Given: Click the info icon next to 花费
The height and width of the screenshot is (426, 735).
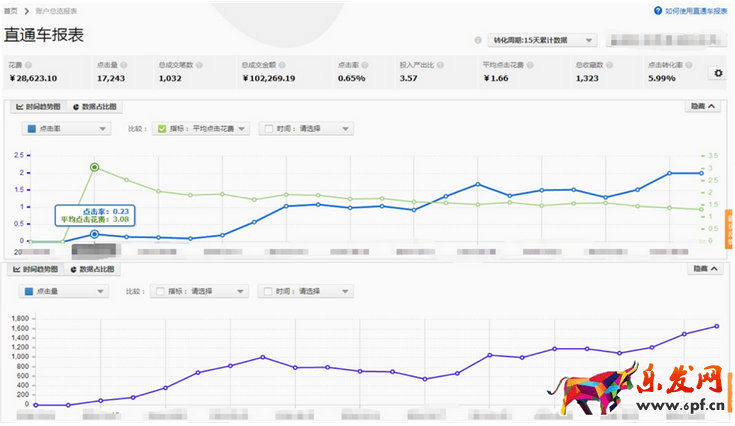Looking at the screenshot, I should point(29,64).
